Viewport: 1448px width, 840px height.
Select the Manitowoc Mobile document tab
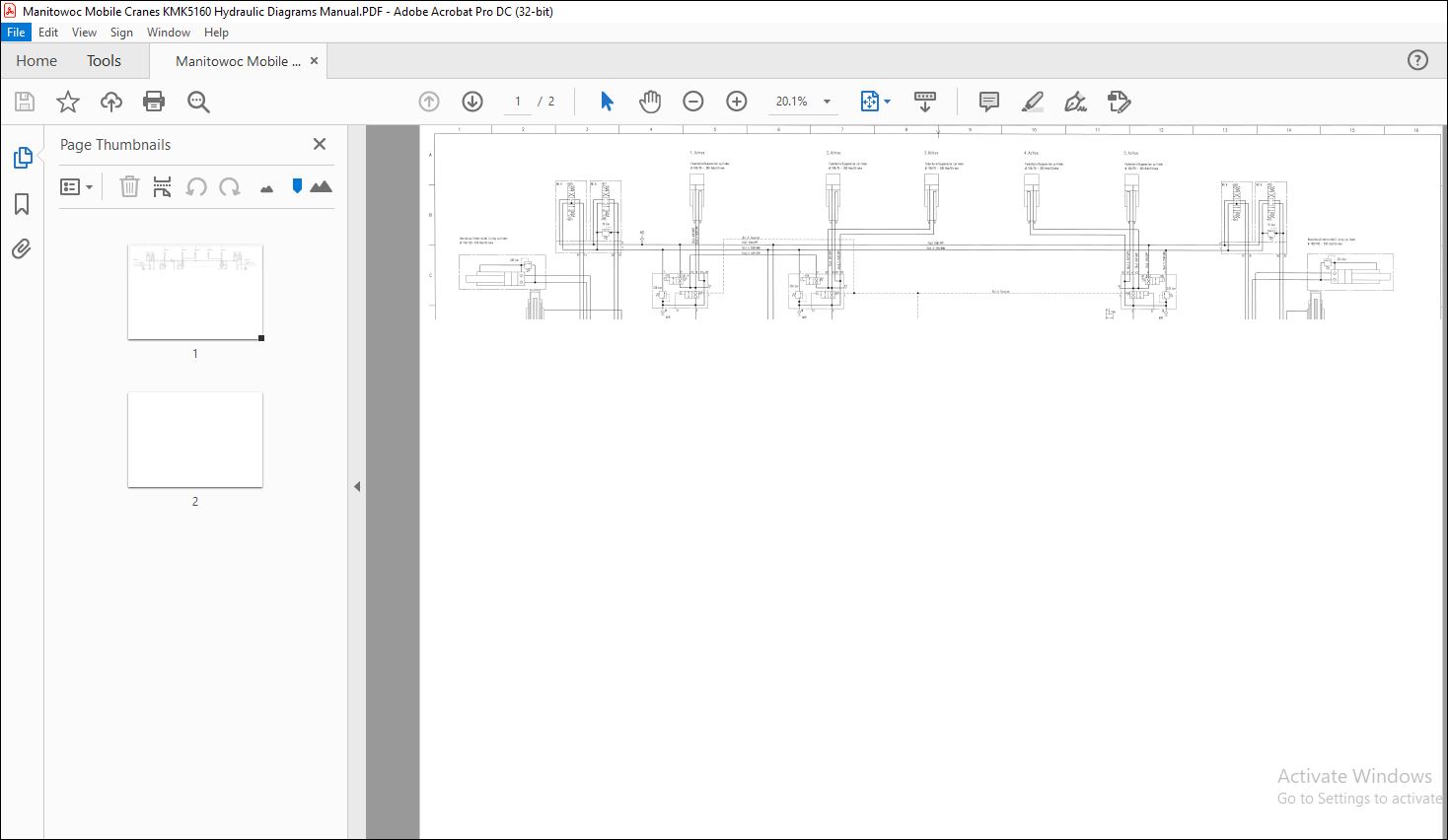[238, 61]
